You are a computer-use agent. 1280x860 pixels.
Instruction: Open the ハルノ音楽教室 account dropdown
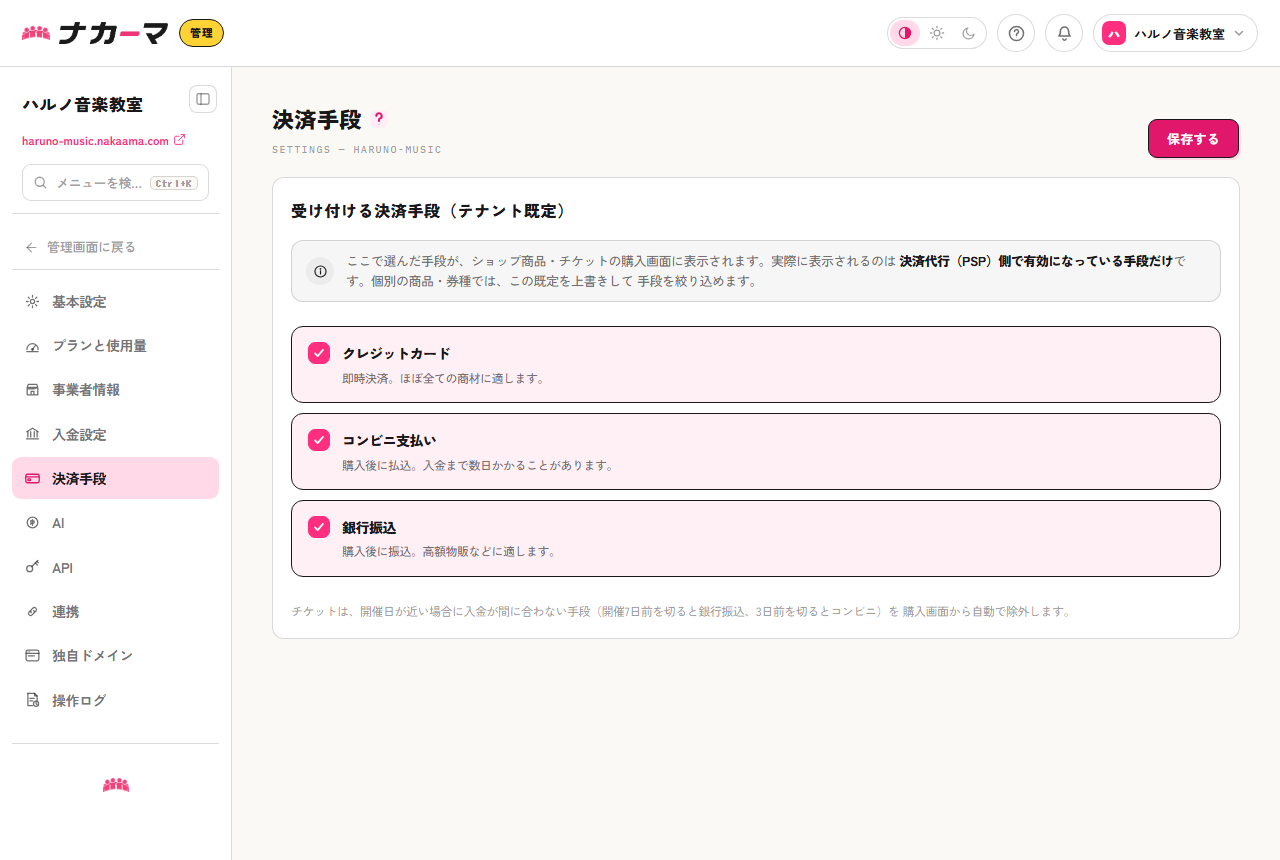(x=1175, y=33)
